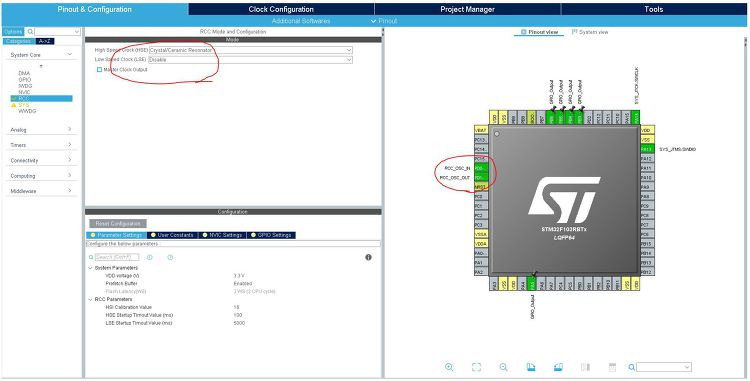This screenshot has width=750, height=381.
Task: Open the NVIC Settings tab
Action: (222, 235)
